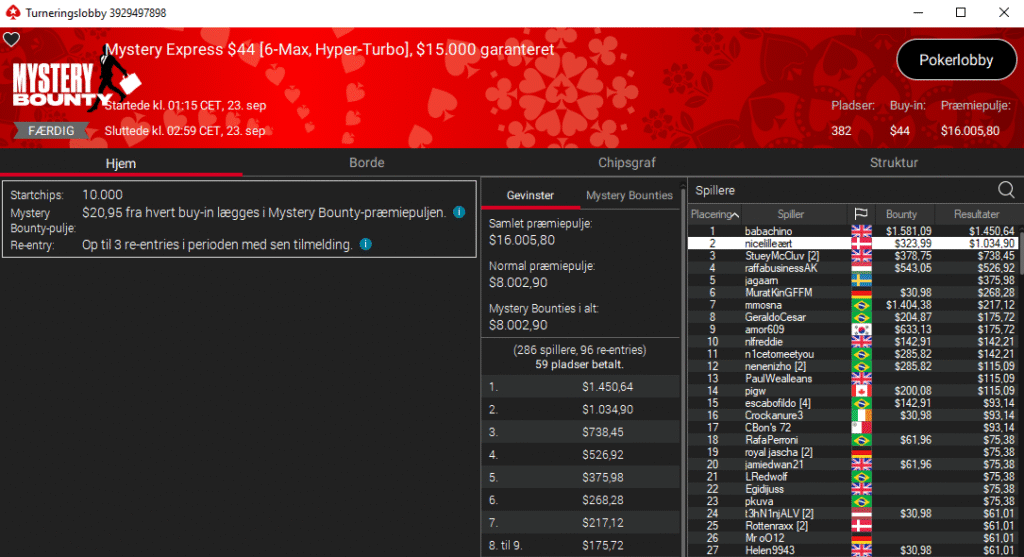Switch to the Borde tab
Image resolution: width=1024 pixels, height=557 pixels.
[x=366, y=163]
